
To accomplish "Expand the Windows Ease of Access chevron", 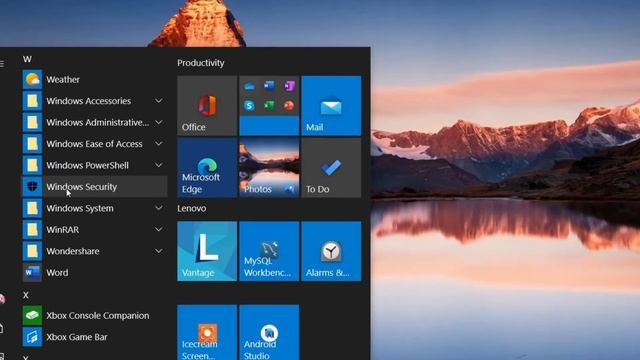I will [159, 144].
